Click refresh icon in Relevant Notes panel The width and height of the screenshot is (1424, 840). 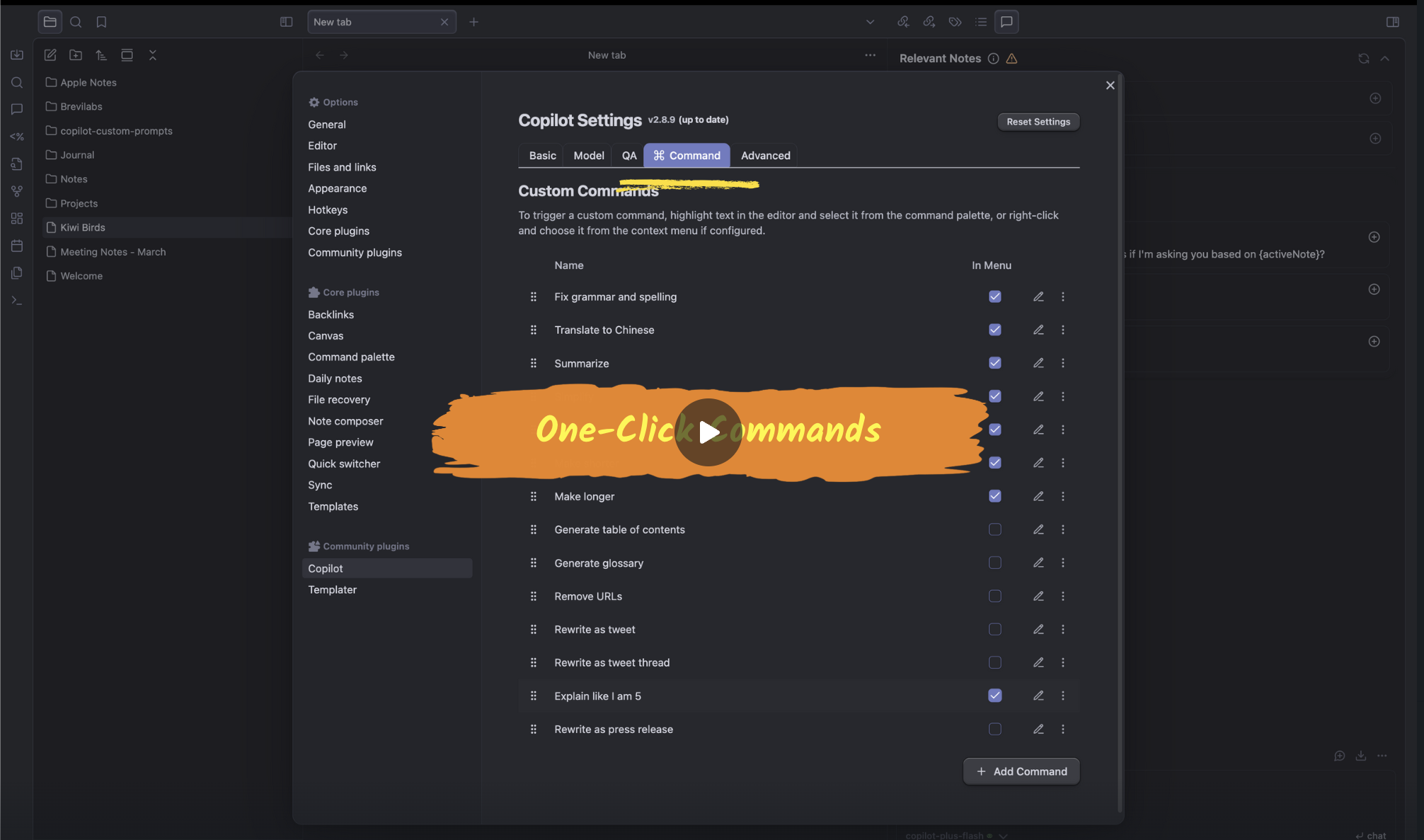click(x=1363, y=59)
